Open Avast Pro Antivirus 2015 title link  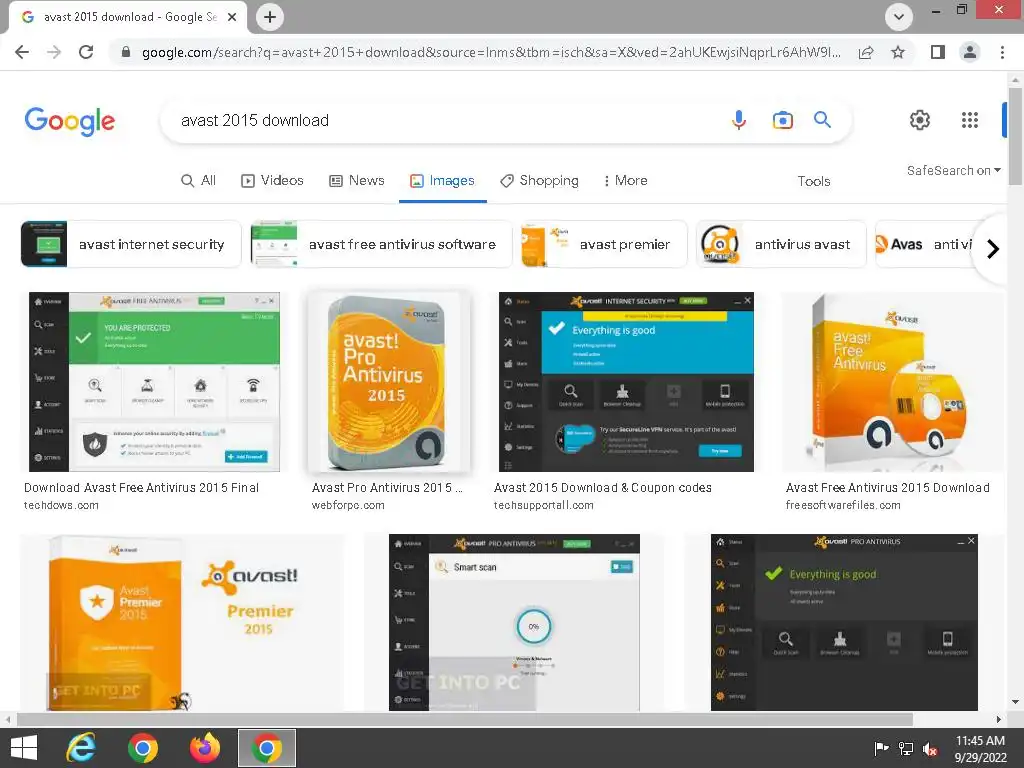[387, 488]
